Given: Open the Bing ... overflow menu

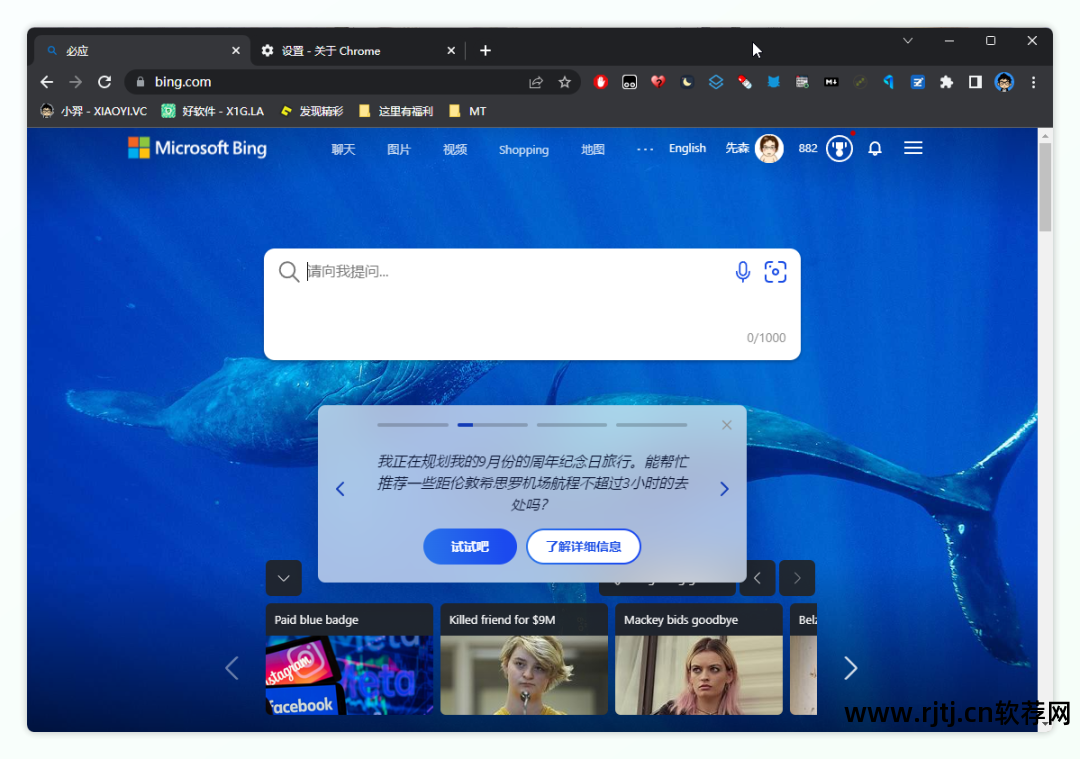Looking at the screenshot, I should click(645, 148).
